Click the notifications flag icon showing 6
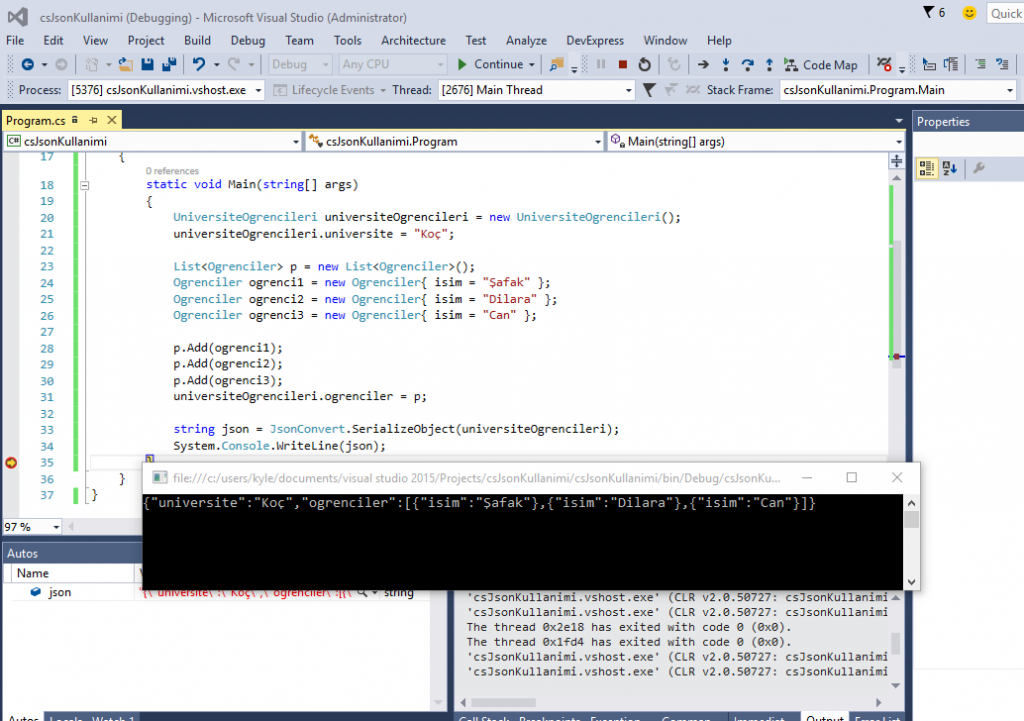 (934, 12)
